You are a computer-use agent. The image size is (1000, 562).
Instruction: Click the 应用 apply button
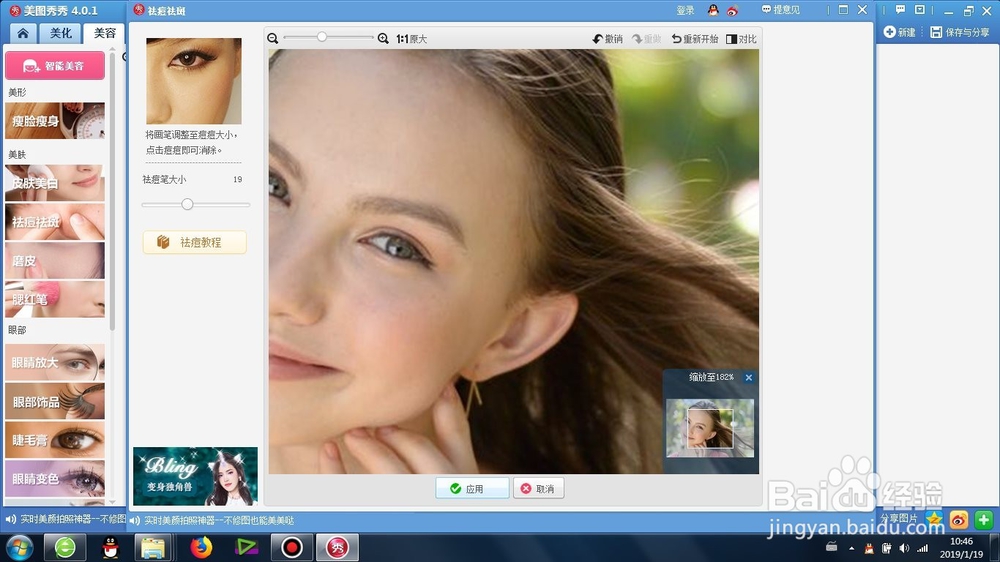pos(472,489)
